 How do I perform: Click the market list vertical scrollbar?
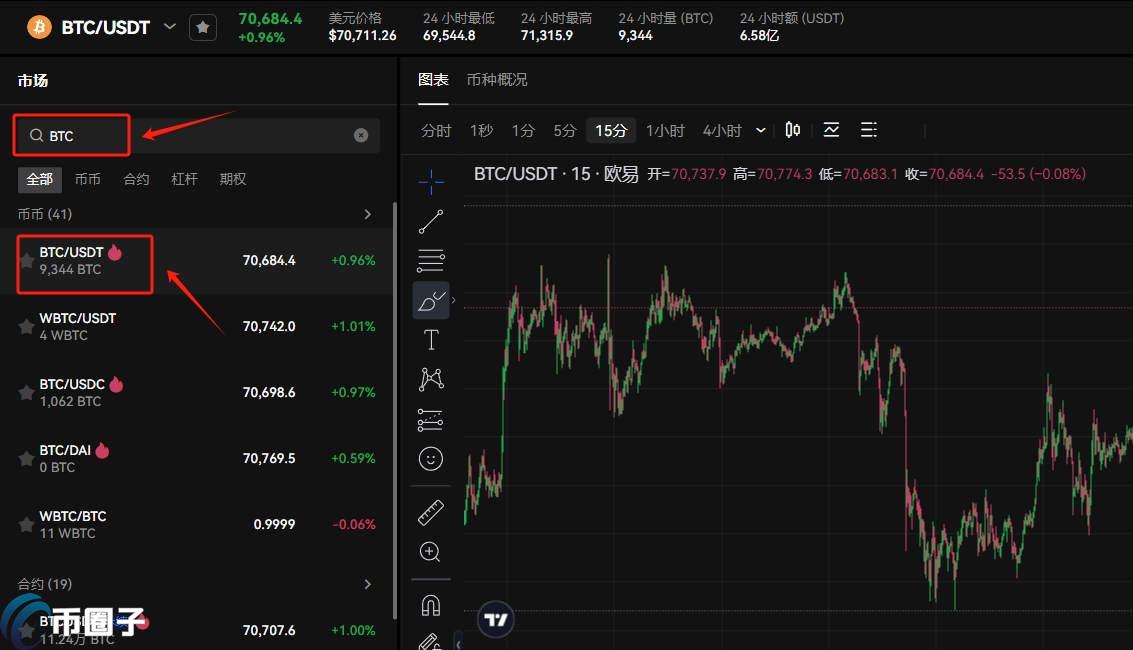[395, 410]
